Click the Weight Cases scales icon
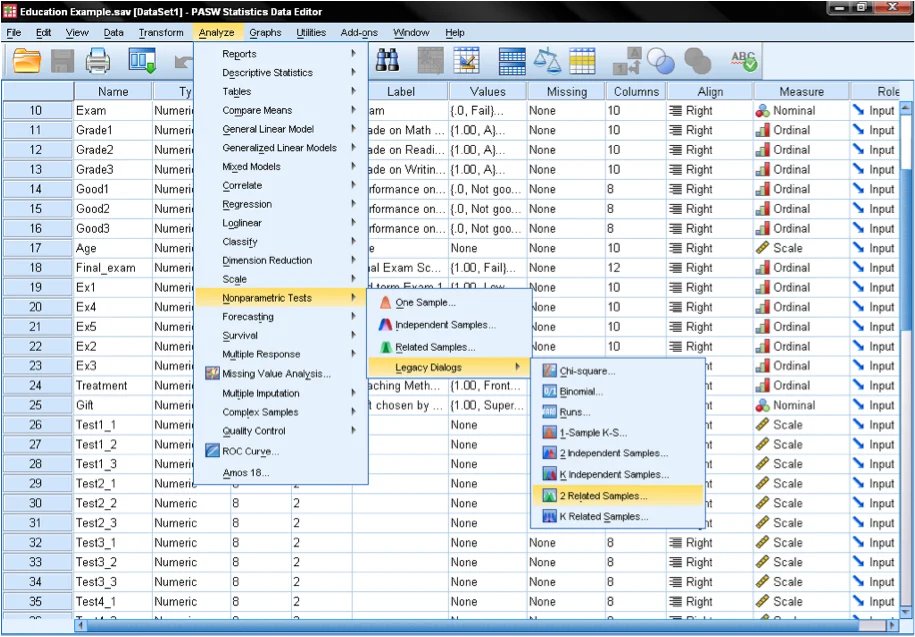This screenshot has height=637, width=915. [x=547, y=61]
